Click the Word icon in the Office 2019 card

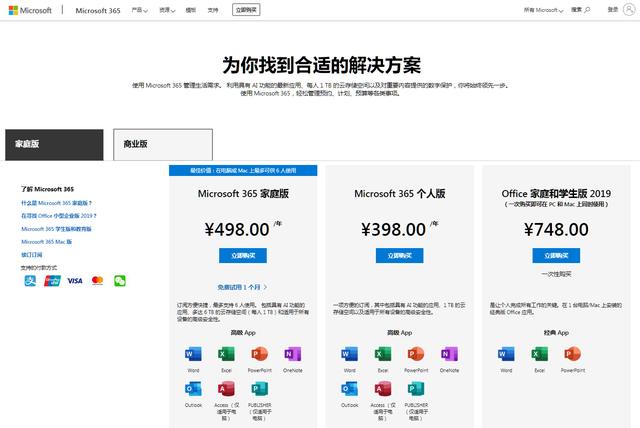[x=506, y=354]
